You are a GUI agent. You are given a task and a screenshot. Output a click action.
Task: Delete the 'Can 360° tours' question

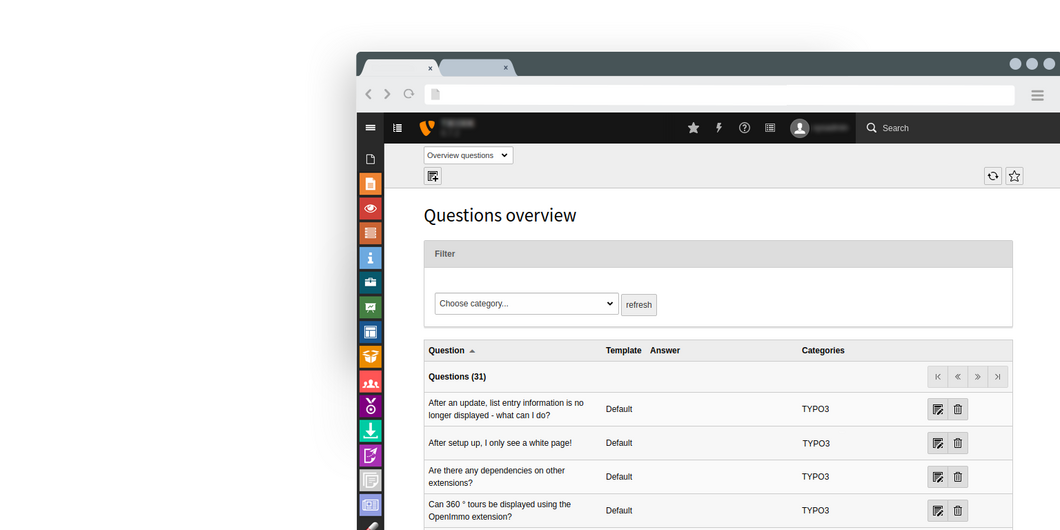pos(958,510)
